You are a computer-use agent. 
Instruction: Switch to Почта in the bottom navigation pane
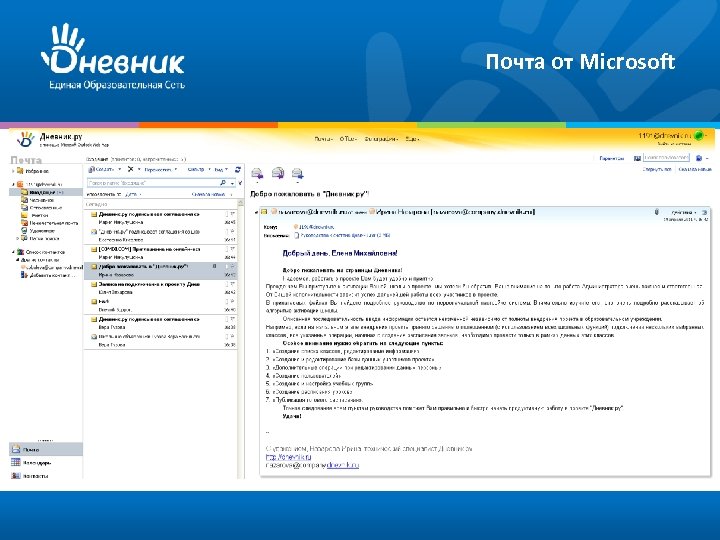(45, 449)
